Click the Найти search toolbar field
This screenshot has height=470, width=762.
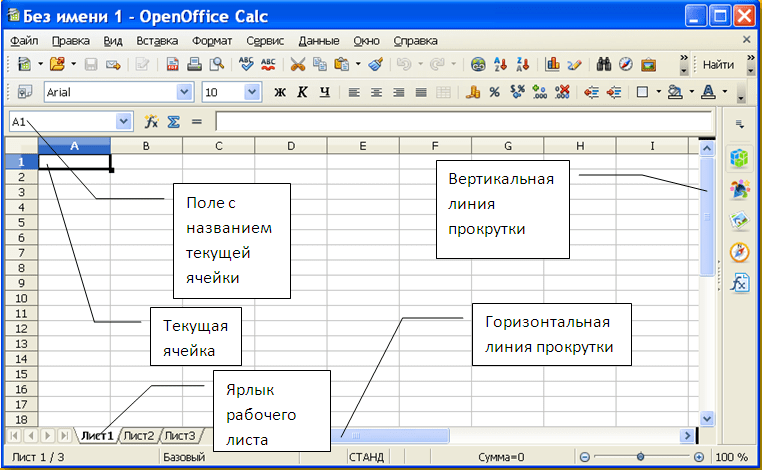click(x=718, y=64)
